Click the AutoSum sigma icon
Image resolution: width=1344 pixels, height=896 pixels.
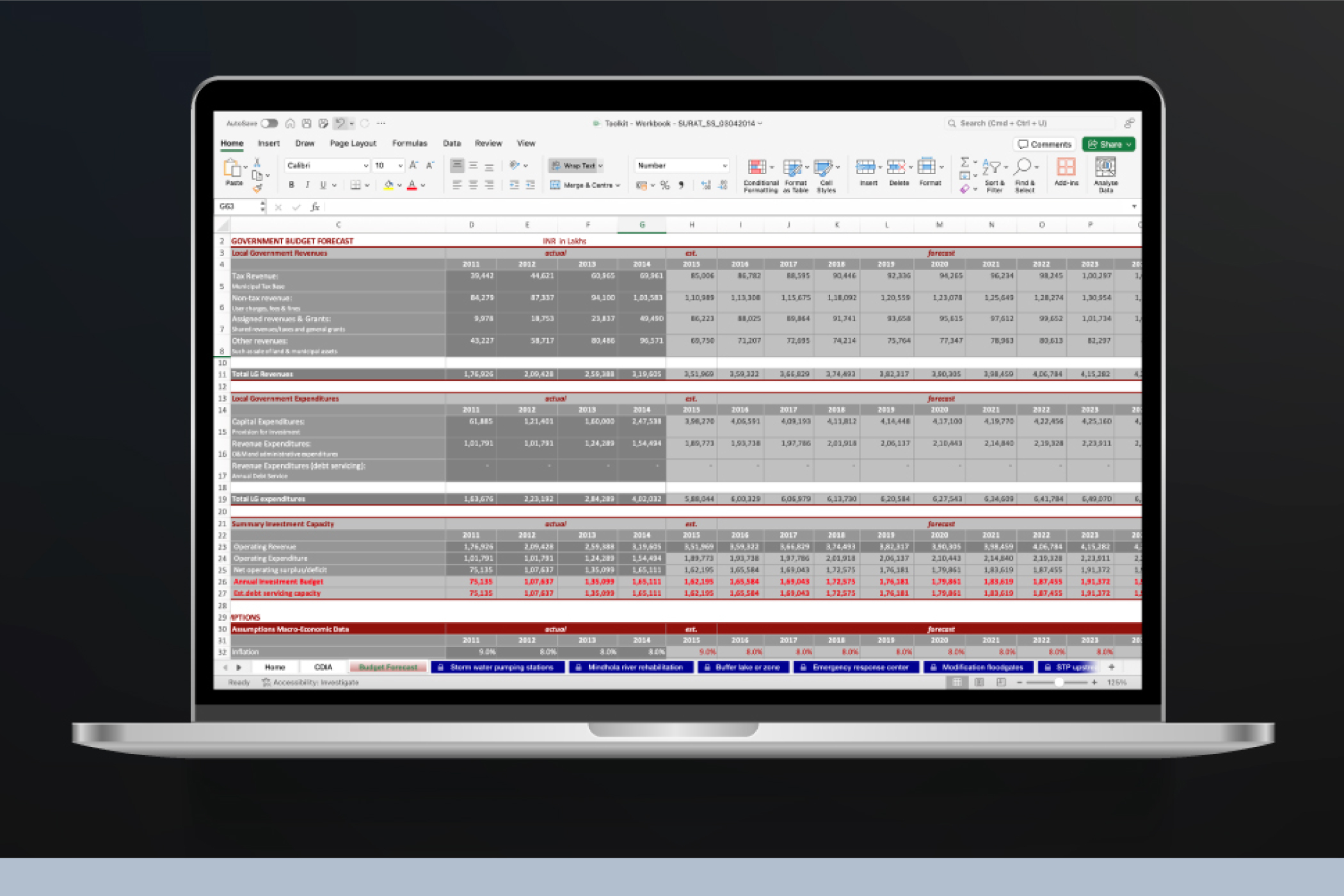pos(964,163)
